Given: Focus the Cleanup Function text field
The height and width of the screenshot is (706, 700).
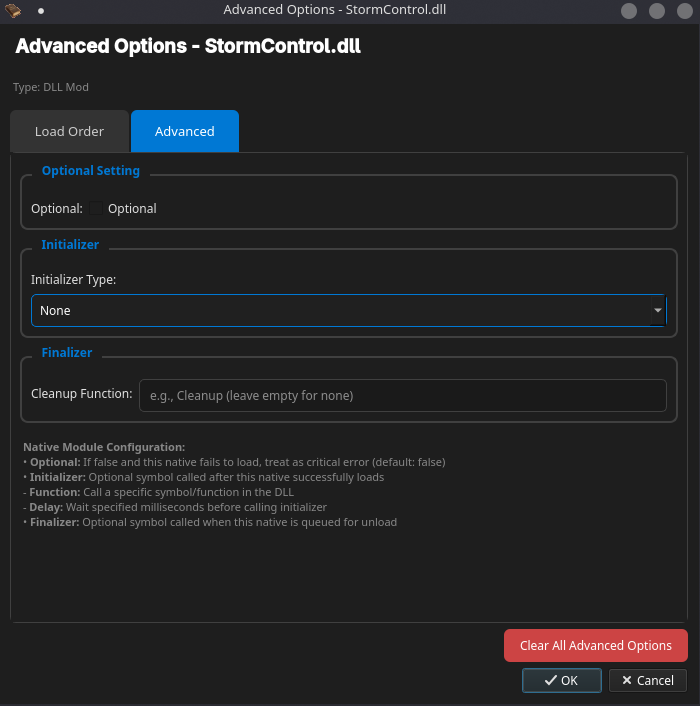Looking at the screenshot, I should pyautogui.click(x=402, y=395).
